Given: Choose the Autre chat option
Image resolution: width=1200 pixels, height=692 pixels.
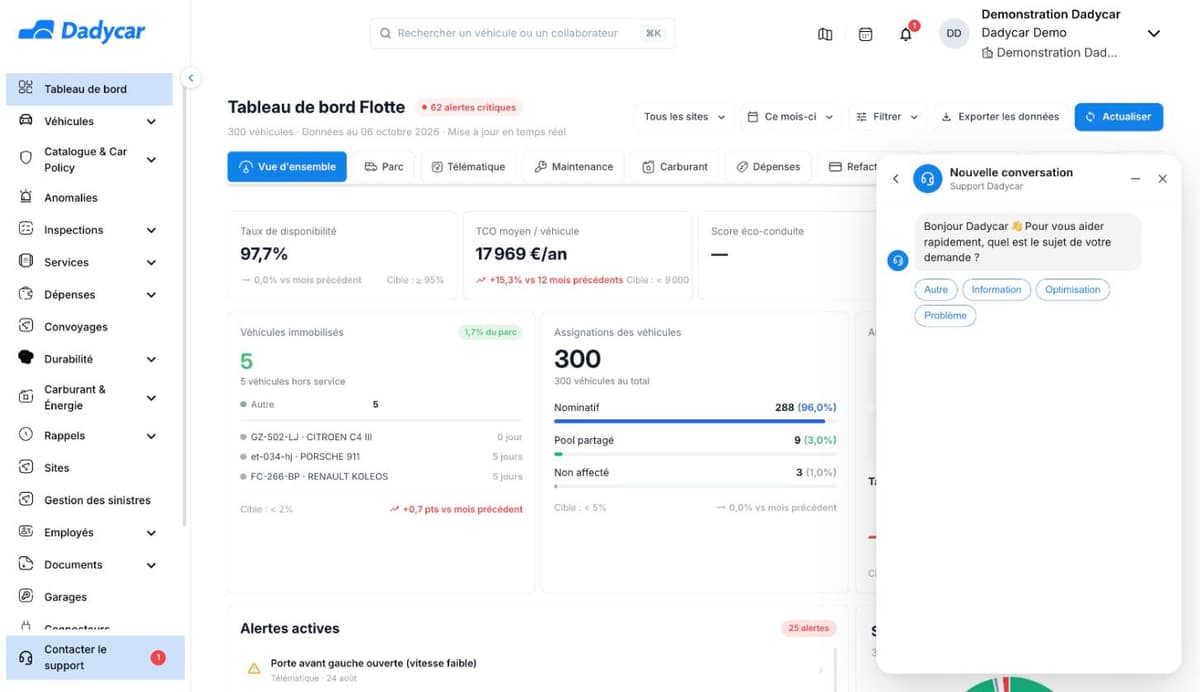Looking at the screenshot, I should (x=936, y=290).
